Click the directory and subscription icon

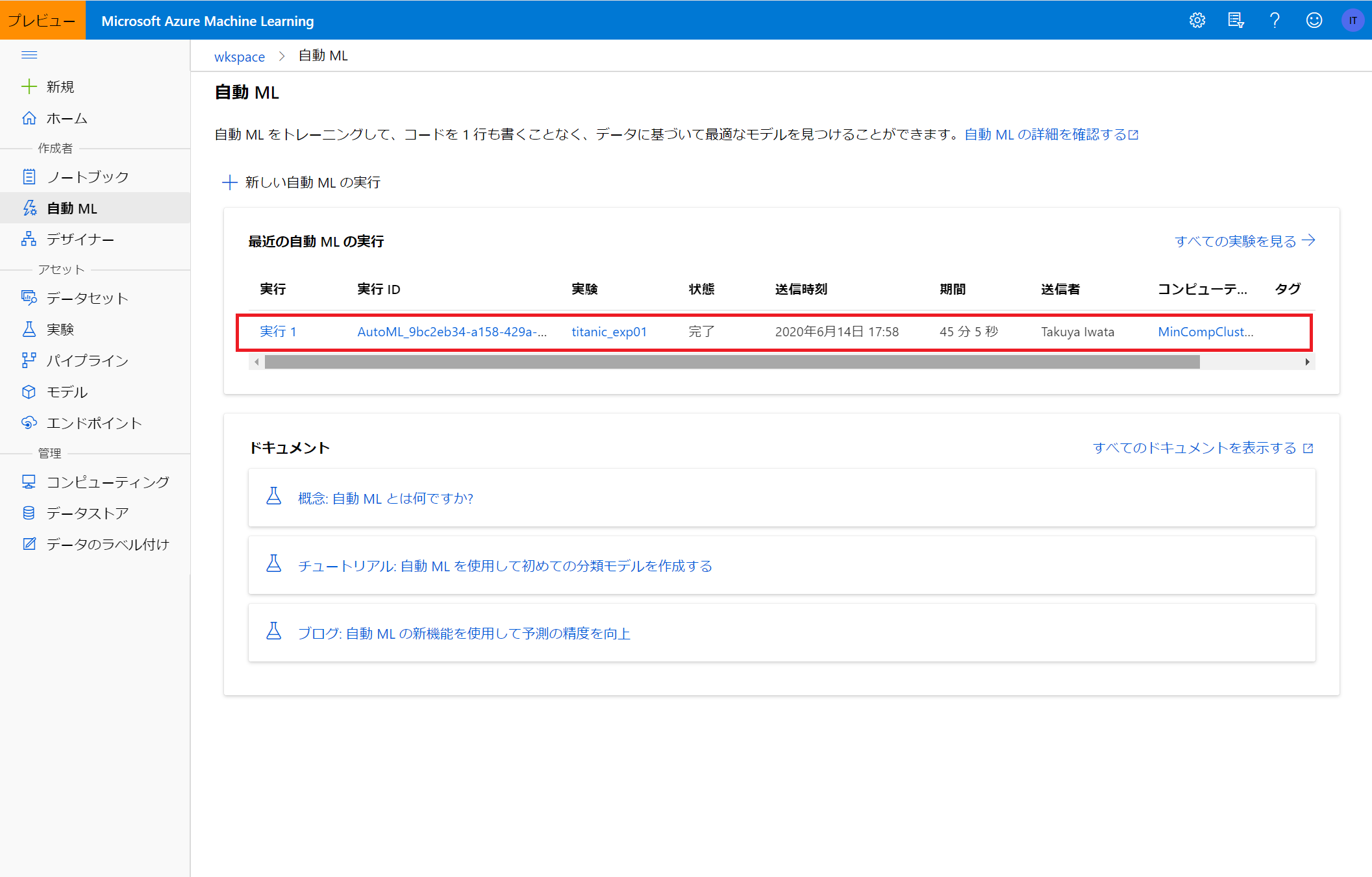[x=1236, y=21]
